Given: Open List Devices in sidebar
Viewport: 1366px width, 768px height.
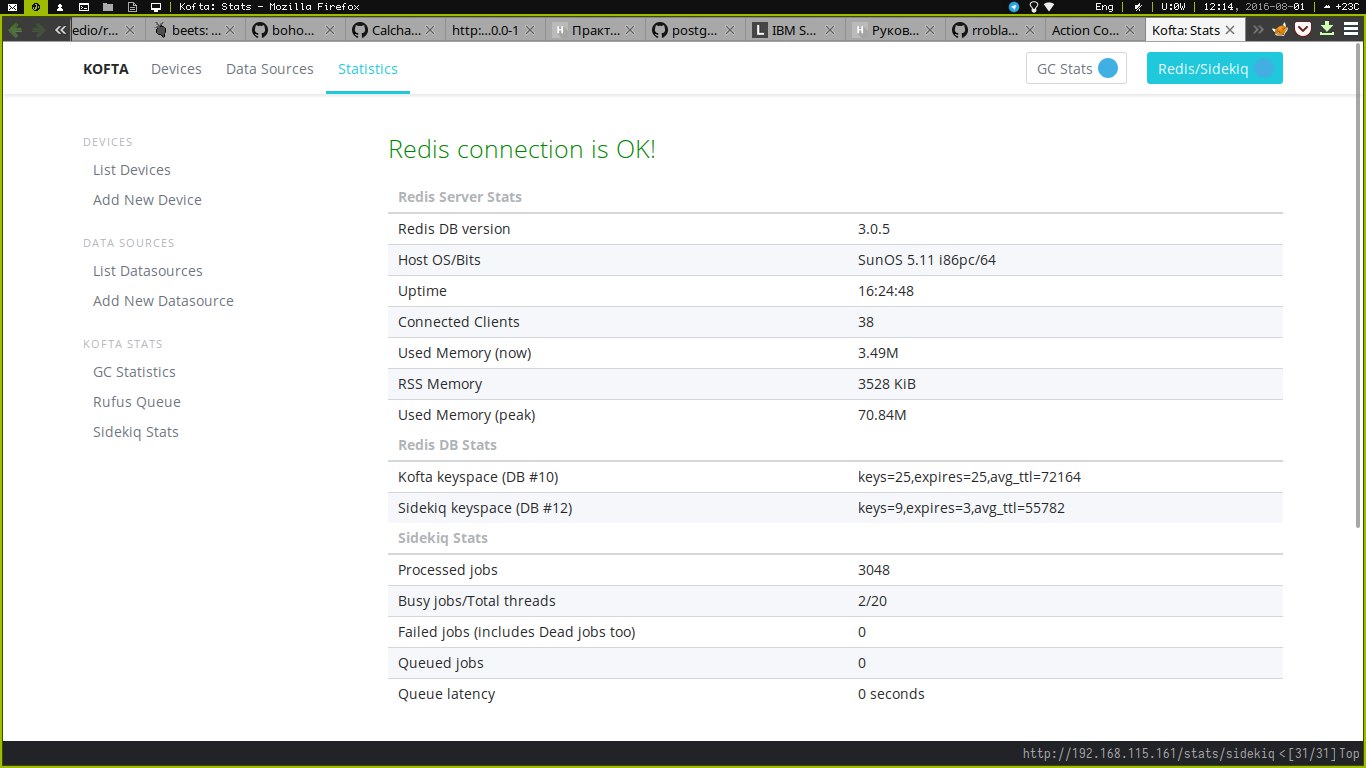Looking at the screenshot, I should pos(132,170).
